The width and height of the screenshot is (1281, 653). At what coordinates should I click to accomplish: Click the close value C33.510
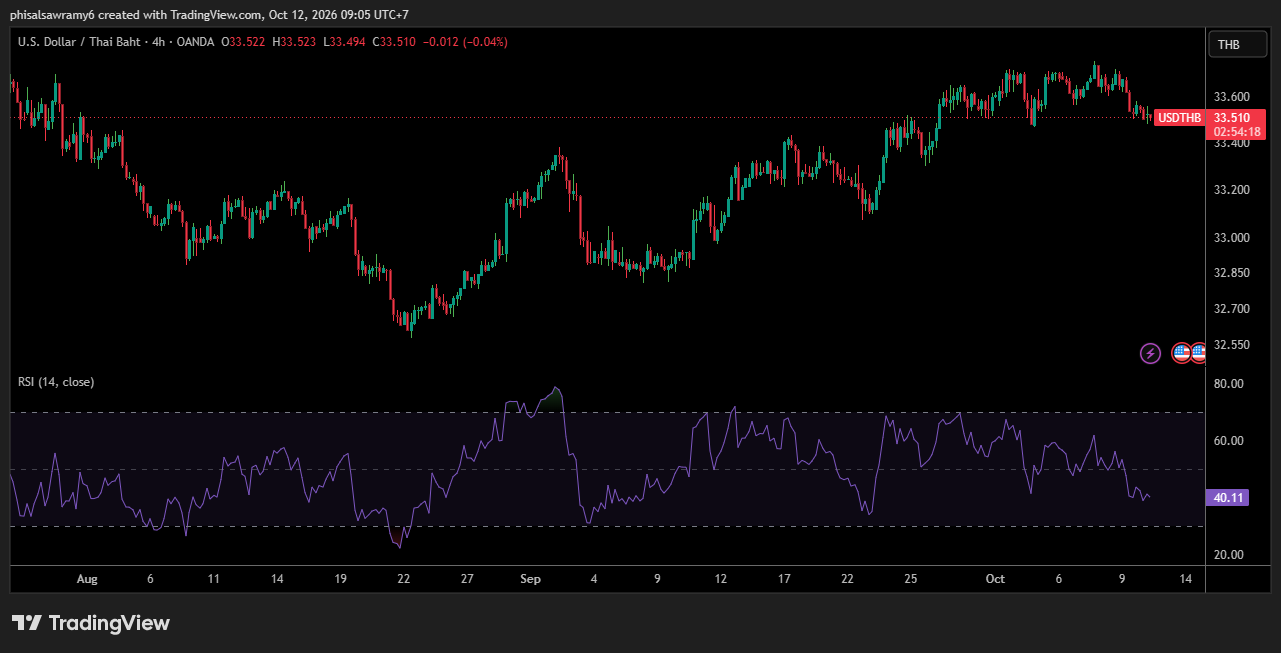[395, 42]
